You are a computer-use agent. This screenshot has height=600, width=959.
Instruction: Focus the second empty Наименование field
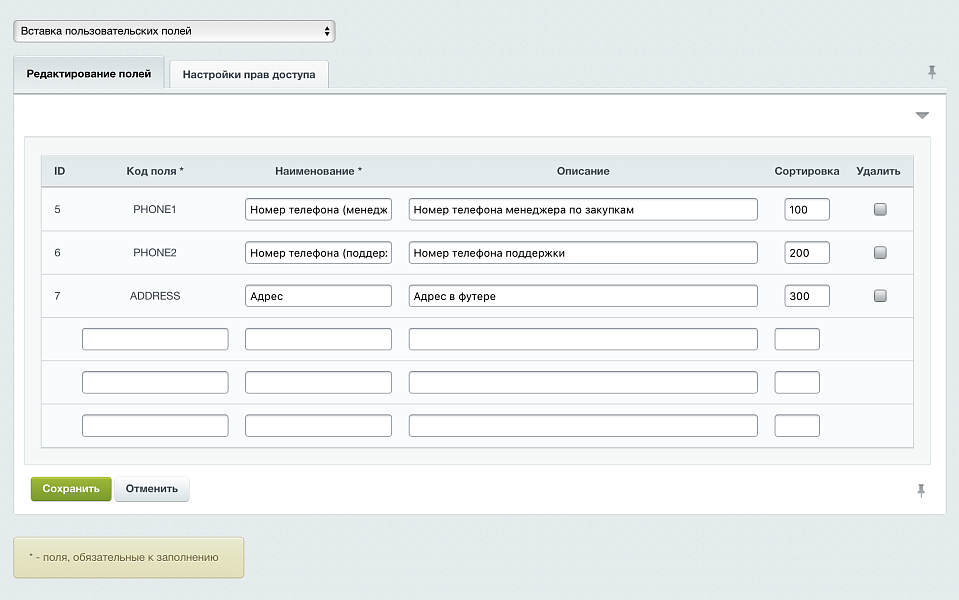(318, 383)
